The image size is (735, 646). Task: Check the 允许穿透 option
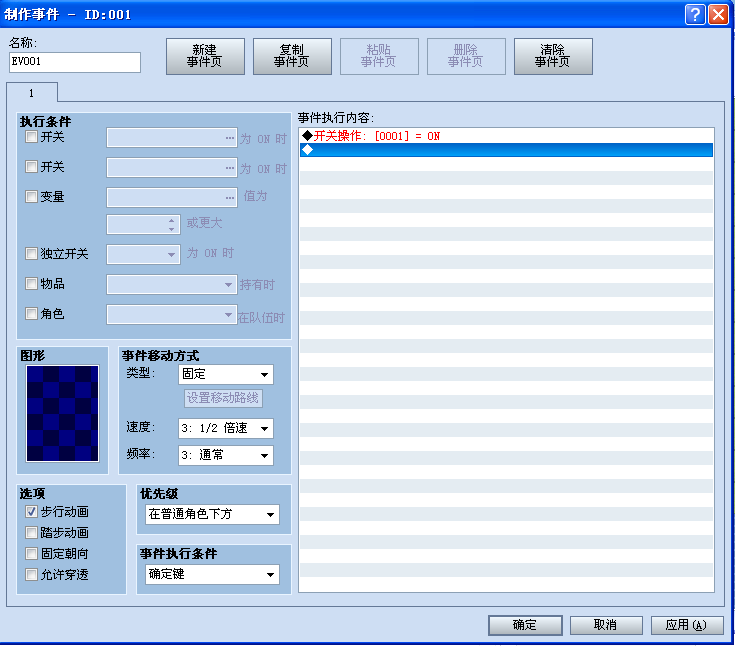pos(31,574)
